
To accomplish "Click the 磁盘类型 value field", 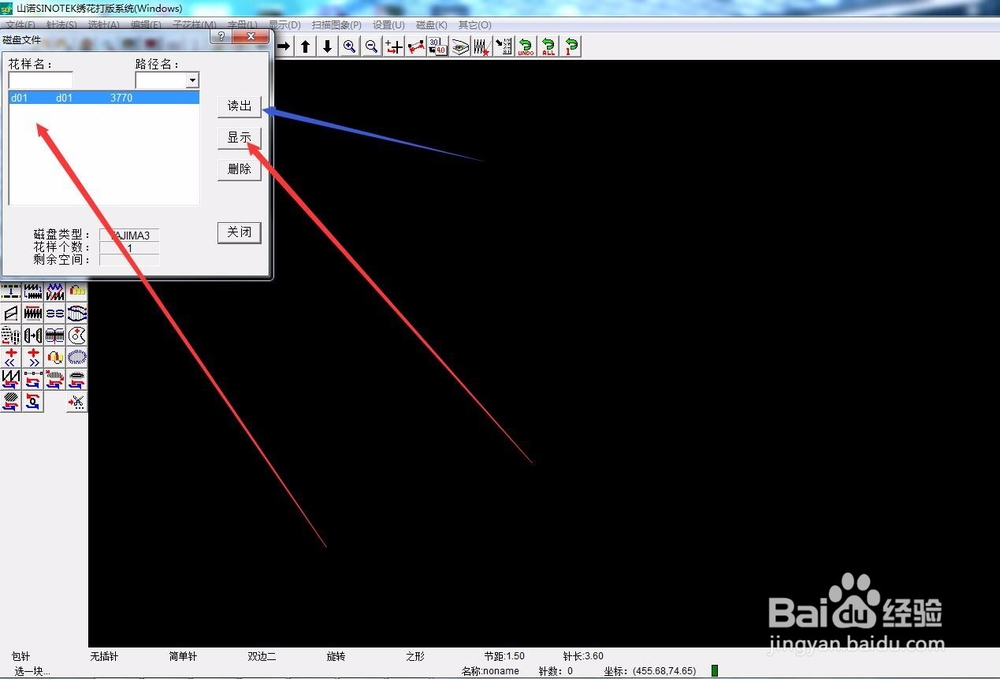I will pyautogui.click(x=129, y=235).
